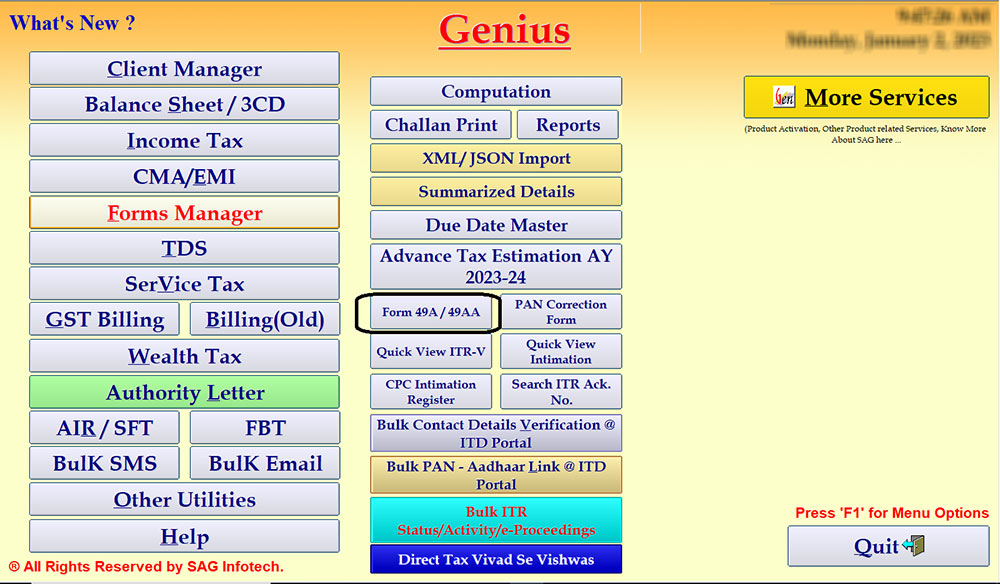Open the Service Tax section
The width and height of the screenshot is (1000, 584).
pyautogui.click(x=184, y=283)
